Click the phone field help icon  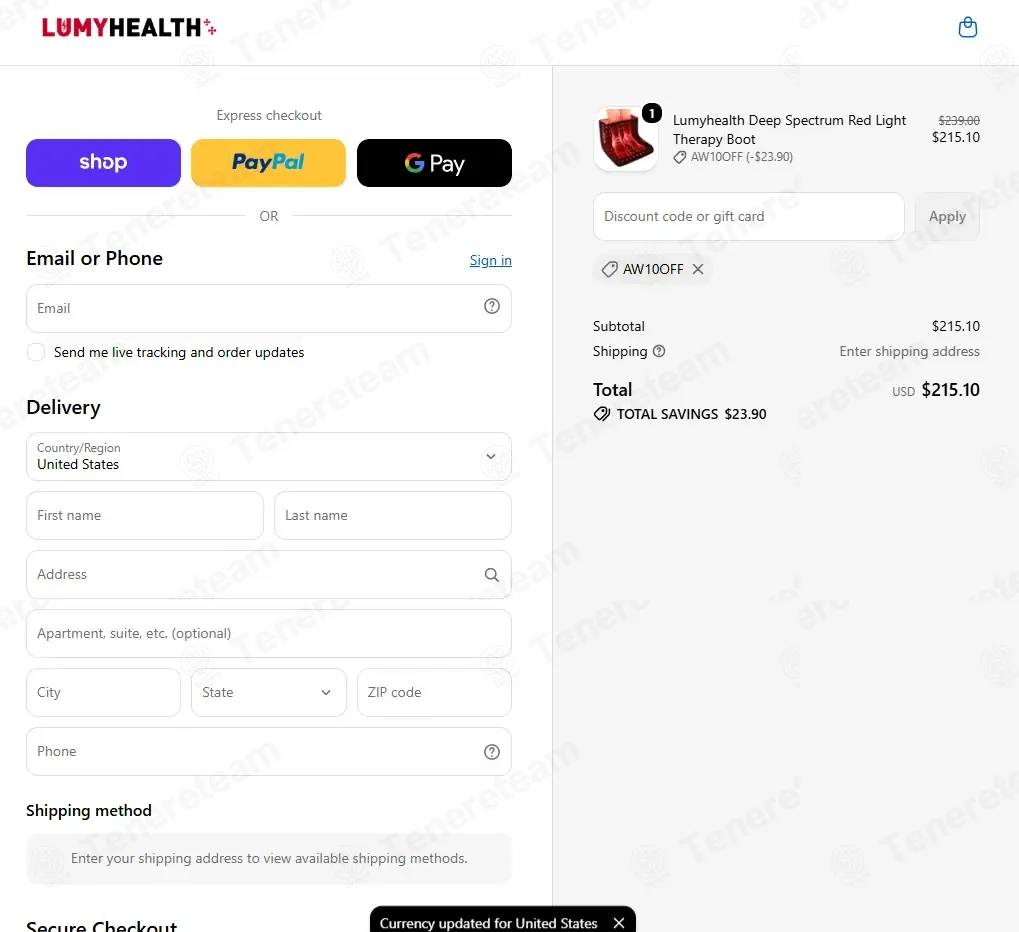492,752
